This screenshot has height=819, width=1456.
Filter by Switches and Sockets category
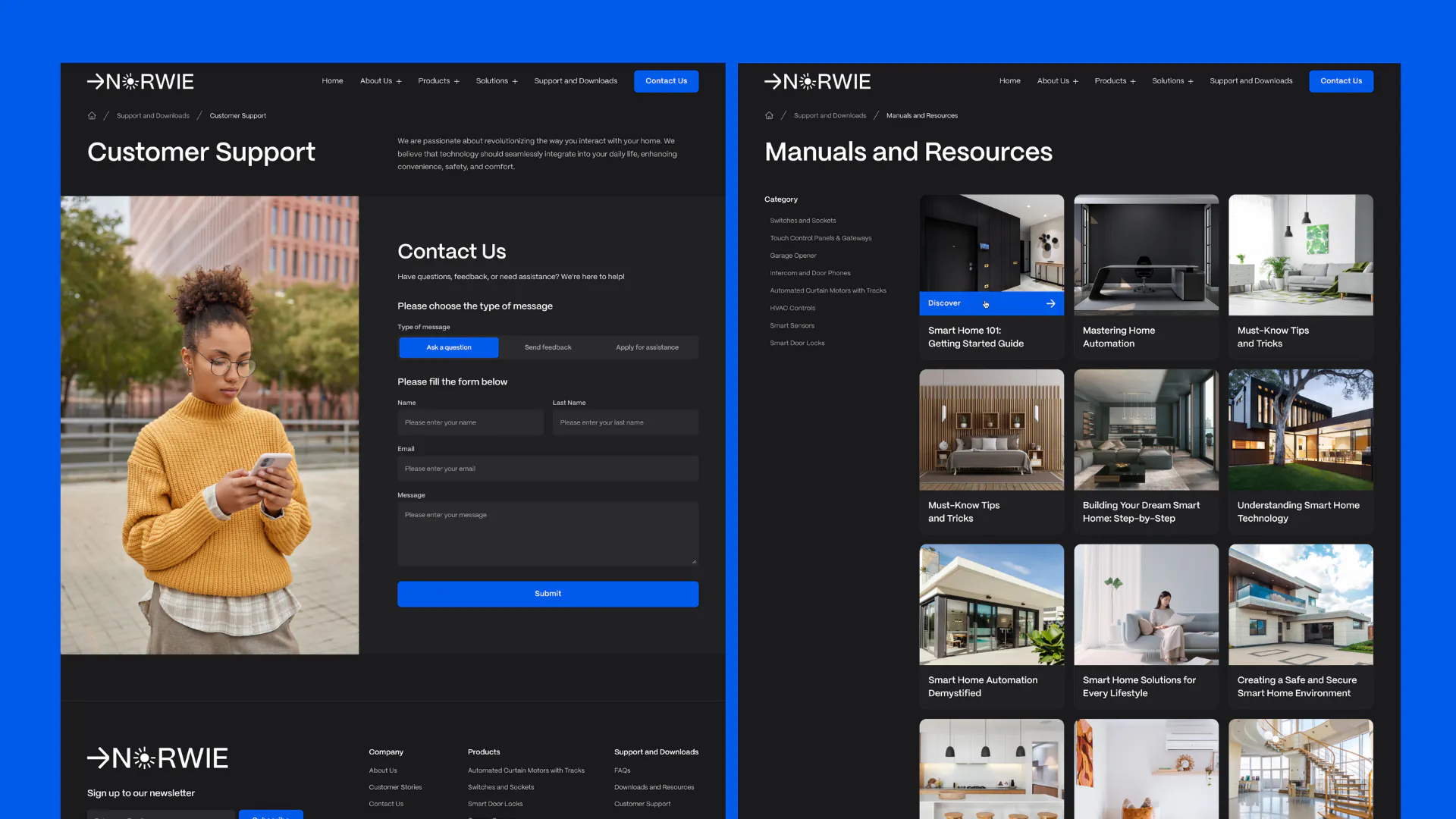tap(803, 221)
